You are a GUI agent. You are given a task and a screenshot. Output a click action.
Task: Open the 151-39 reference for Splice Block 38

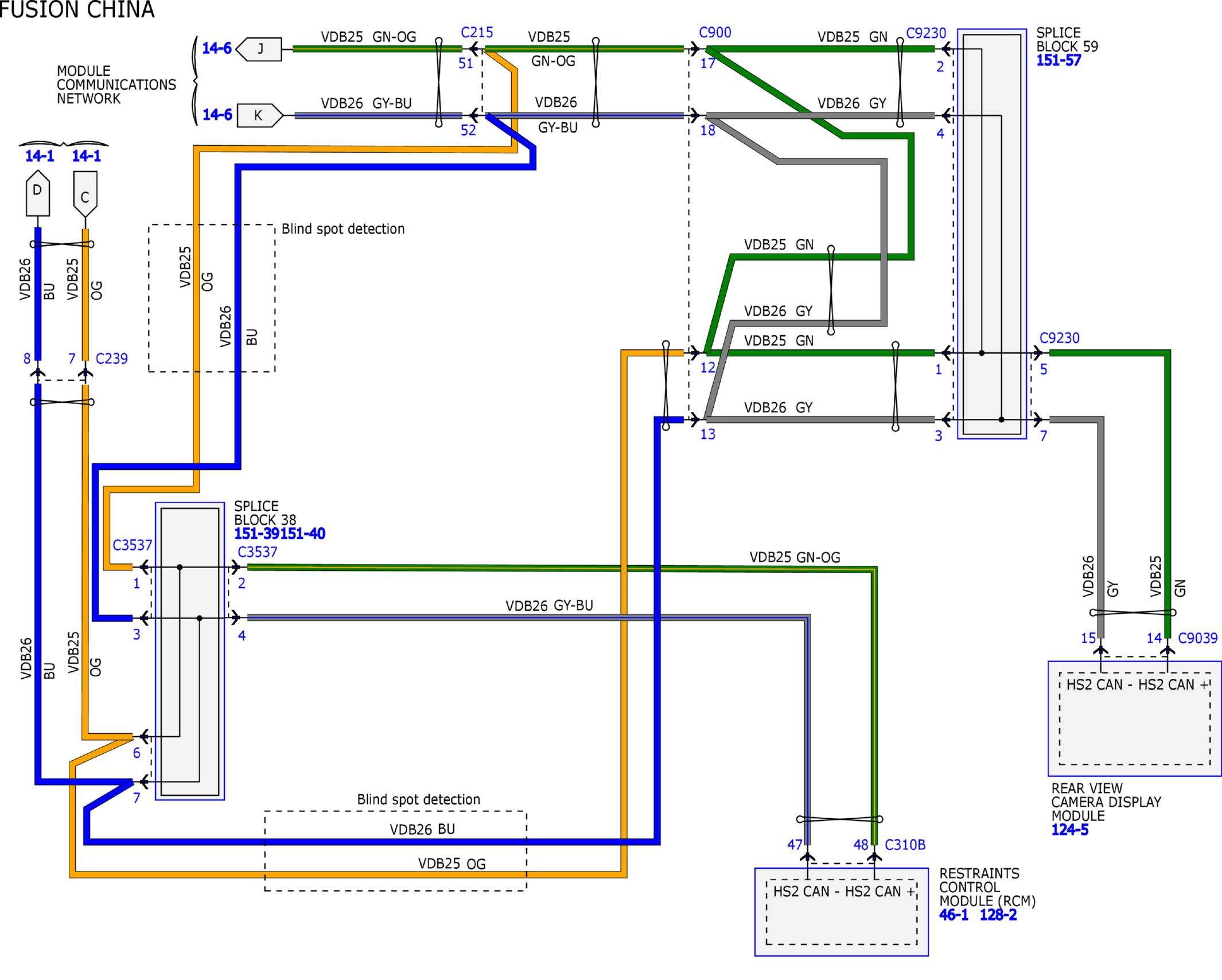click(257, 534)
